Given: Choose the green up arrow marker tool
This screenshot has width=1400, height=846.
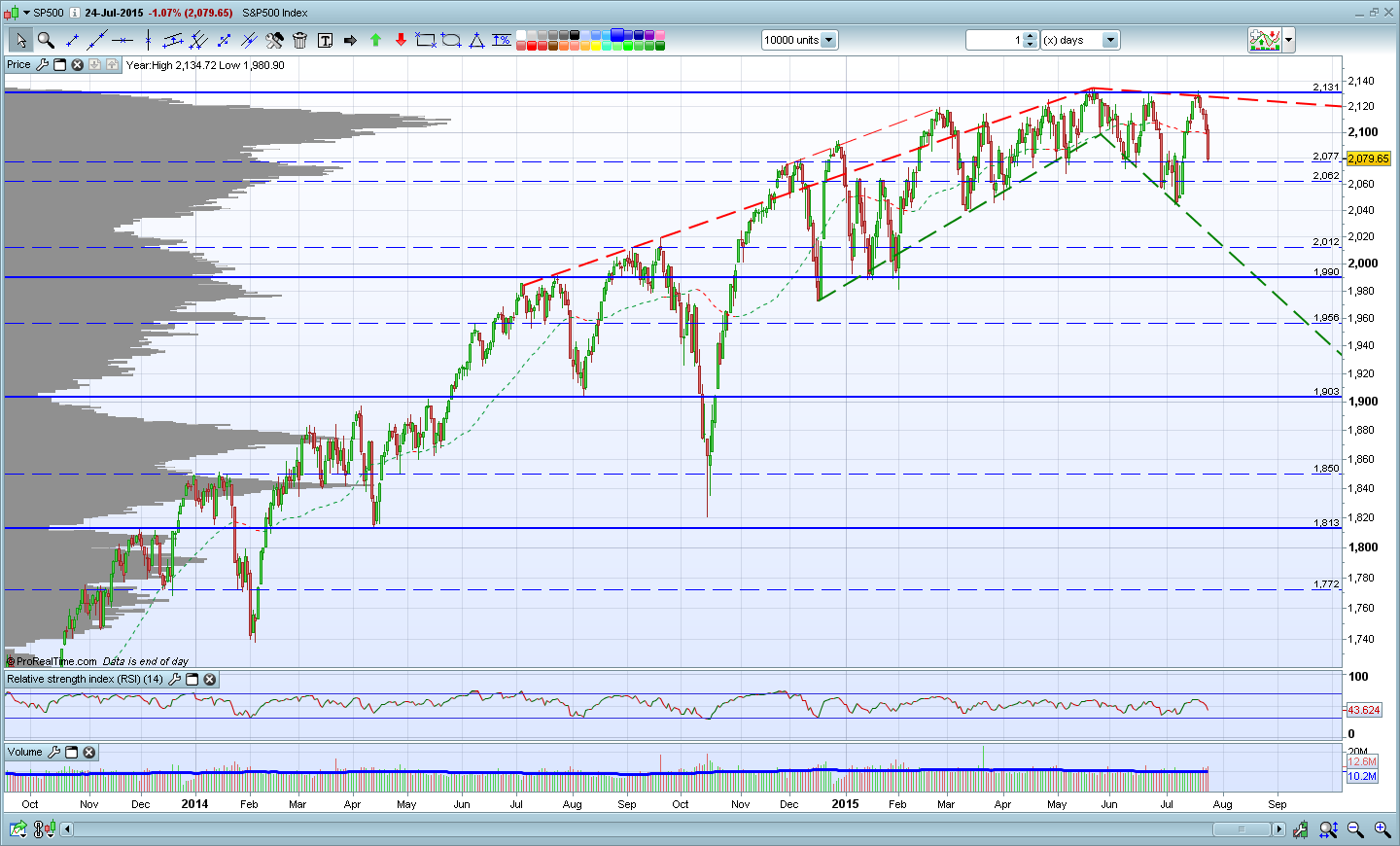Looking at the screenshot, I should coord(375,40).
